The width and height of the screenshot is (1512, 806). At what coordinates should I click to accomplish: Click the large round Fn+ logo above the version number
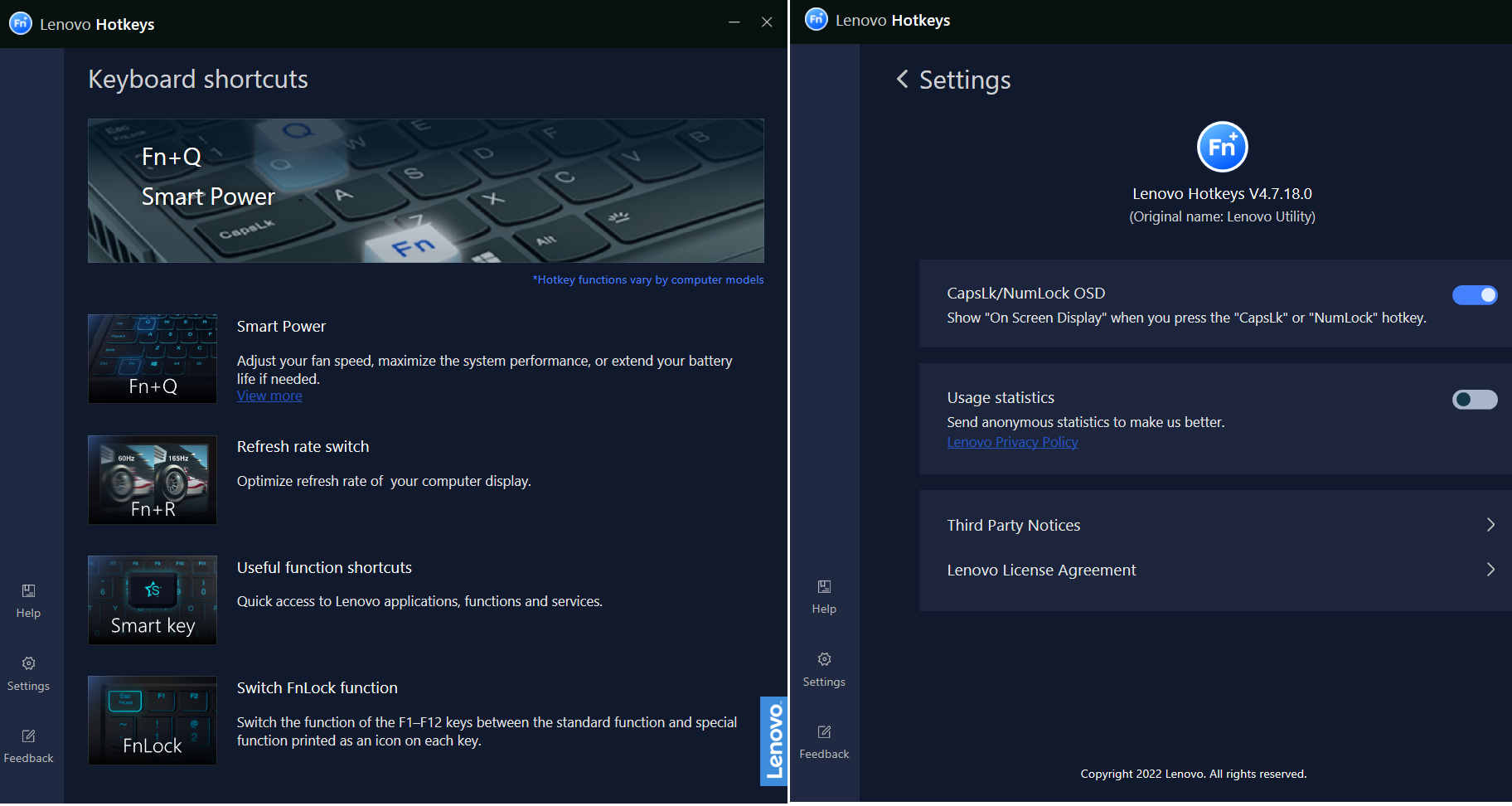1222,147
